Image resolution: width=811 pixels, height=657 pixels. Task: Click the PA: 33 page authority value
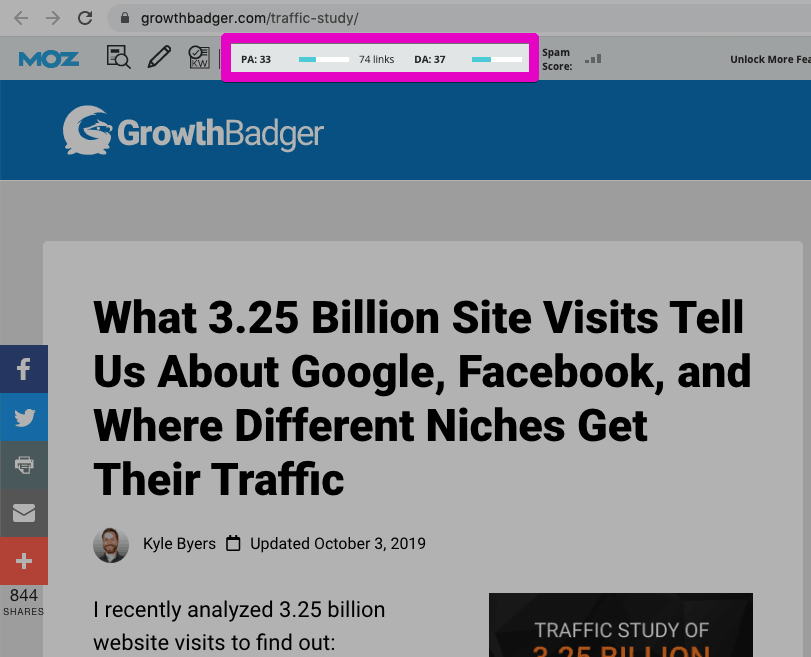click(256, 59)
